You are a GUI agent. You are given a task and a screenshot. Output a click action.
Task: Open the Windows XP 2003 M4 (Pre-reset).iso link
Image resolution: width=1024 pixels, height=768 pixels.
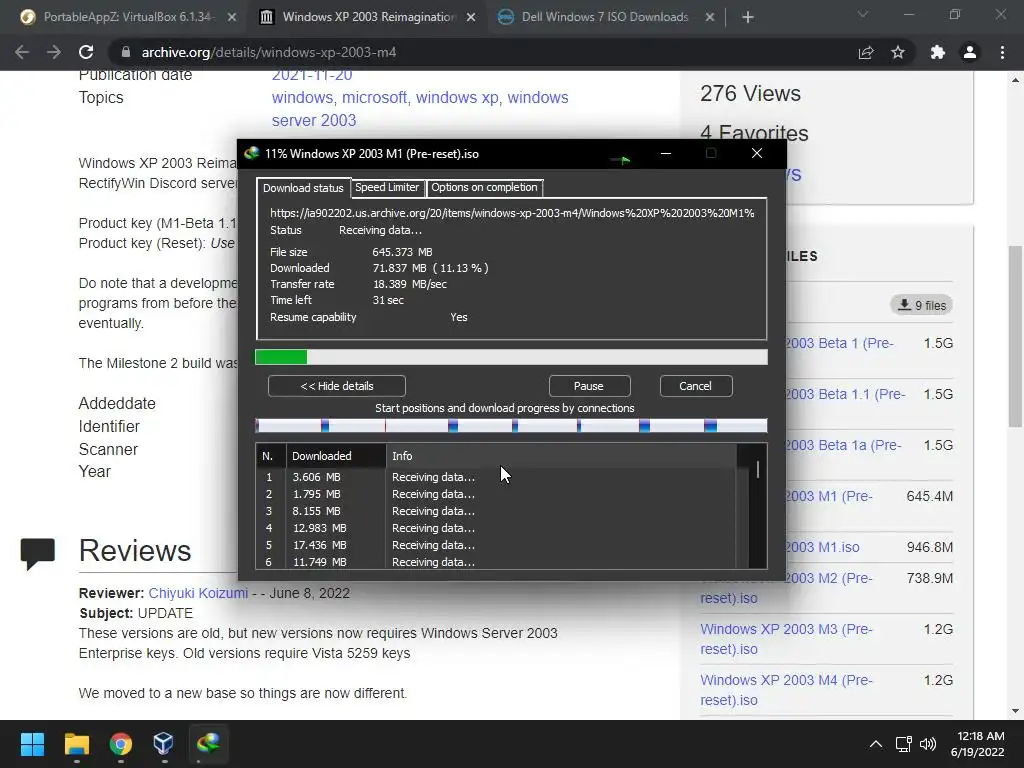[x=786, y=690]
